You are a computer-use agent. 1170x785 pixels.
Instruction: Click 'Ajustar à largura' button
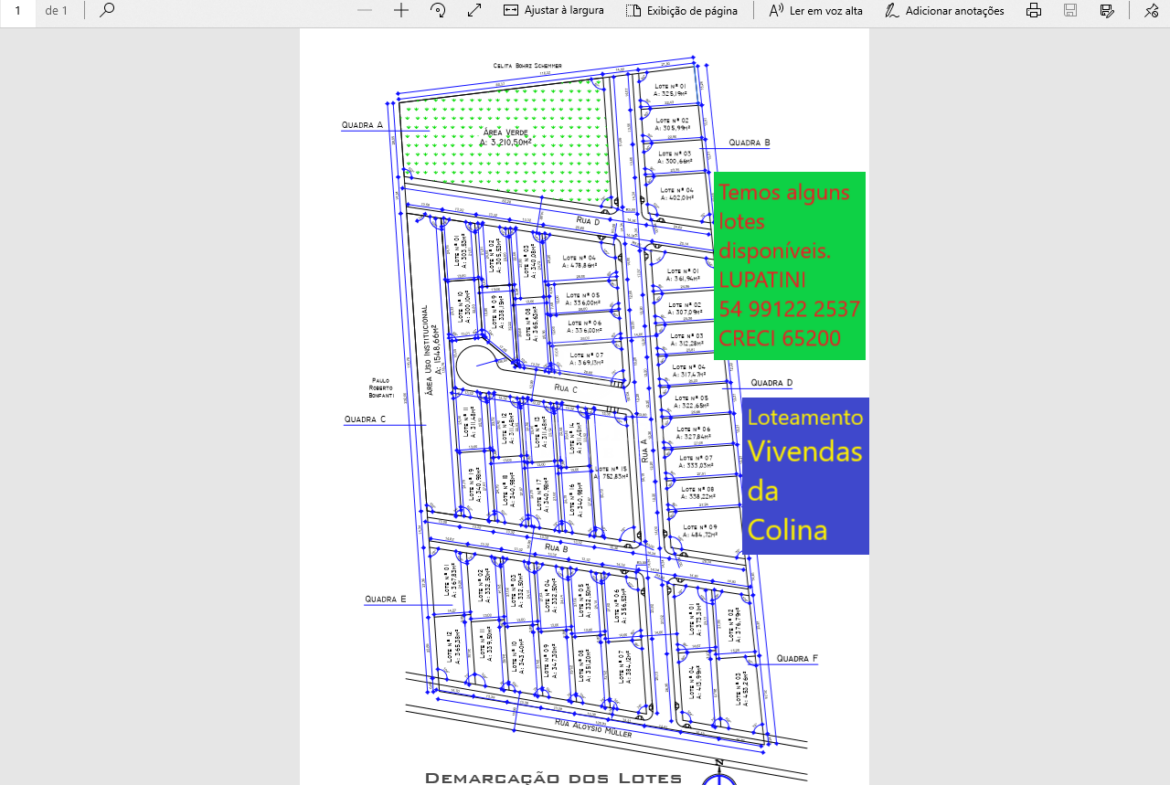pyautogui.click(x=553, y=11)
